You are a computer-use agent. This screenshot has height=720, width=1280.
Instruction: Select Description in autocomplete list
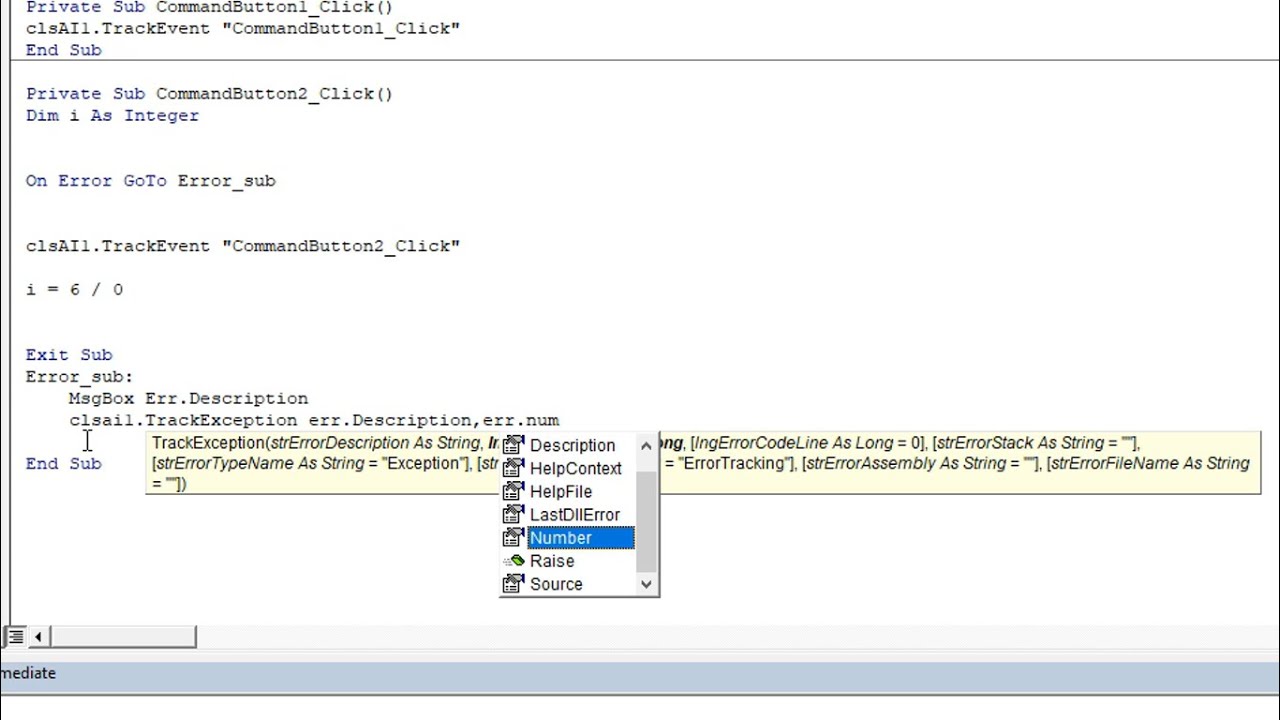(572, 445)
